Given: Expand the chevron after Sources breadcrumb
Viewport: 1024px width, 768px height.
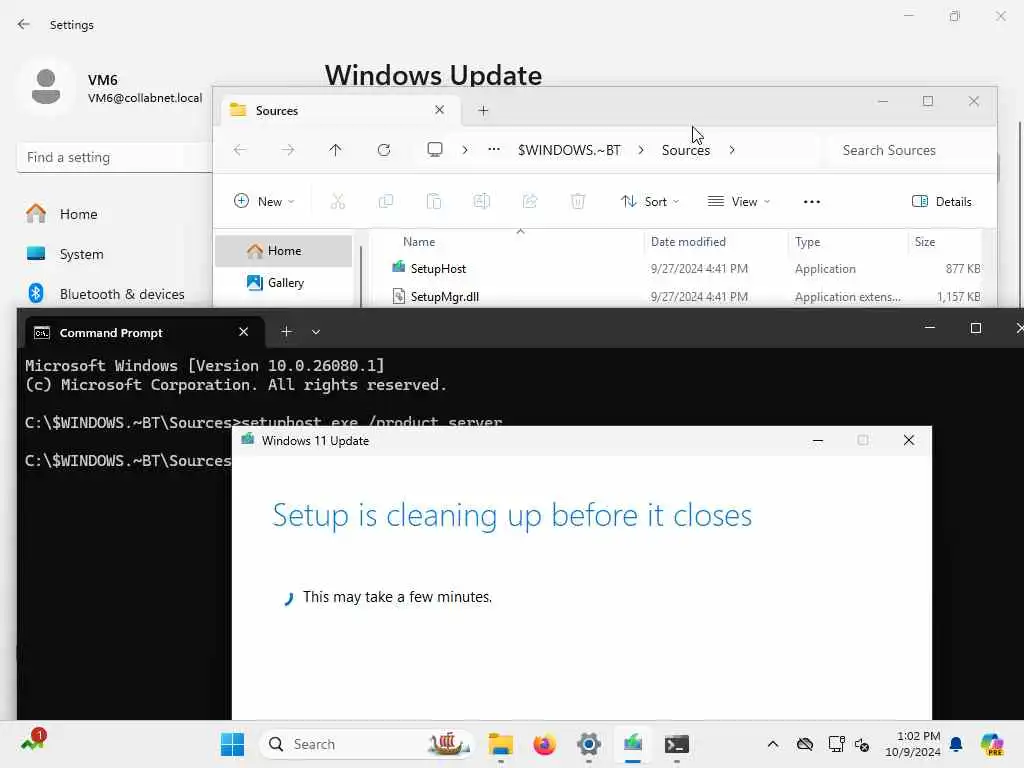Looking at the screenshot, I should pyautogui.click(x=732, y=150).
